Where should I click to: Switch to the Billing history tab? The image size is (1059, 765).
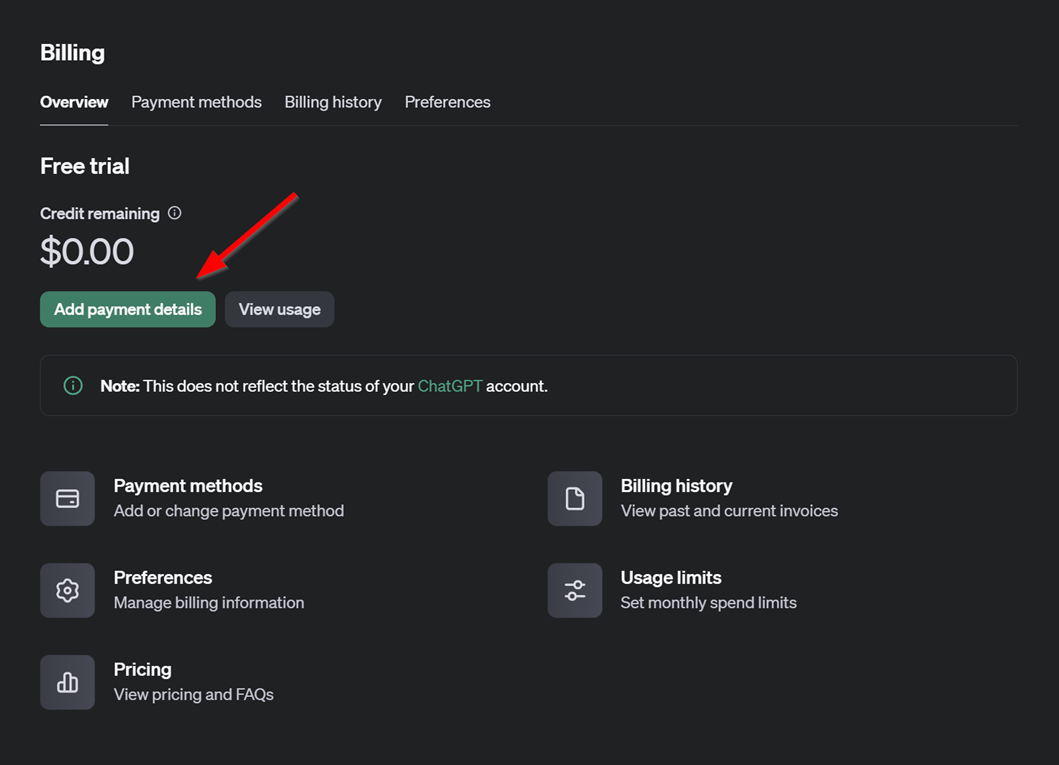click(x=333, y=102)
